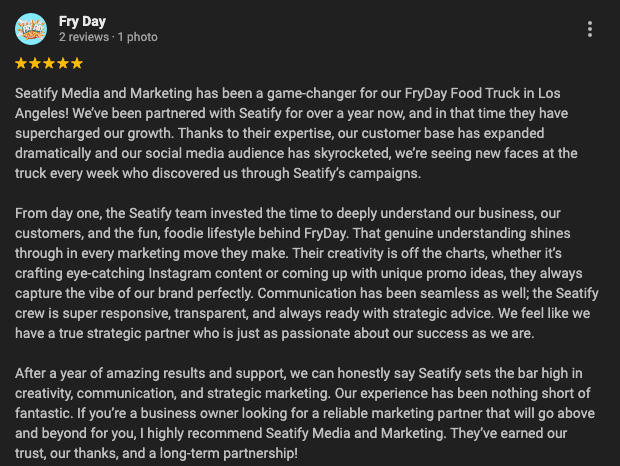Click the Fry Day profile avatar
The height and width of the screenshot is (466, 620).
(31, 29)
